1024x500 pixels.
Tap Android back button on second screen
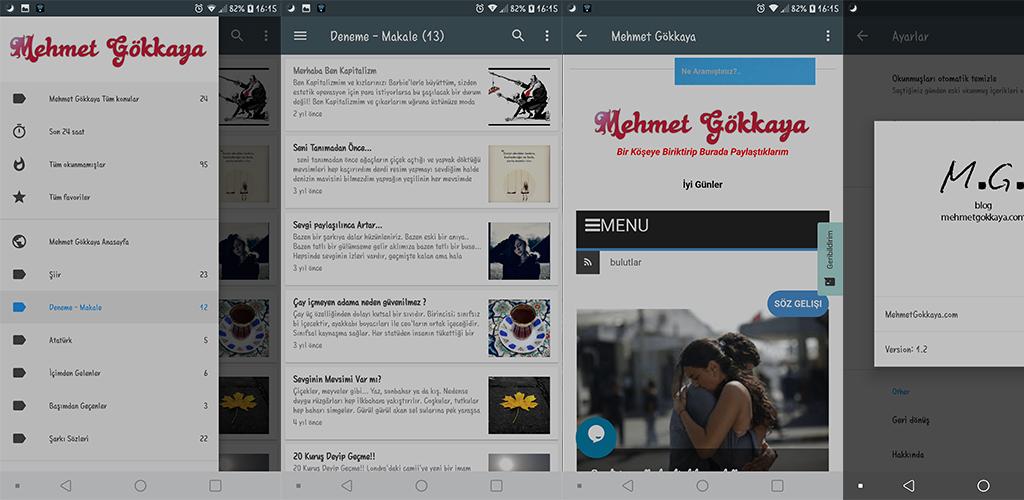click(x=347, y=486)
